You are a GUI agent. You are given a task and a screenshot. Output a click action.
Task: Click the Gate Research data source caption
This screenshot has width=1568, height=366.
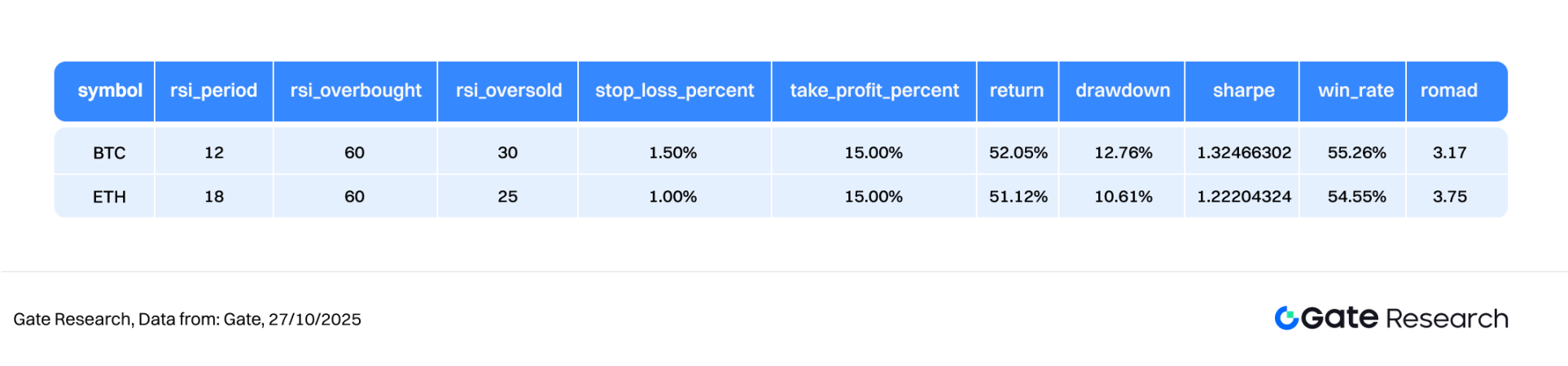pyautogui.click(x=187, y=320)
